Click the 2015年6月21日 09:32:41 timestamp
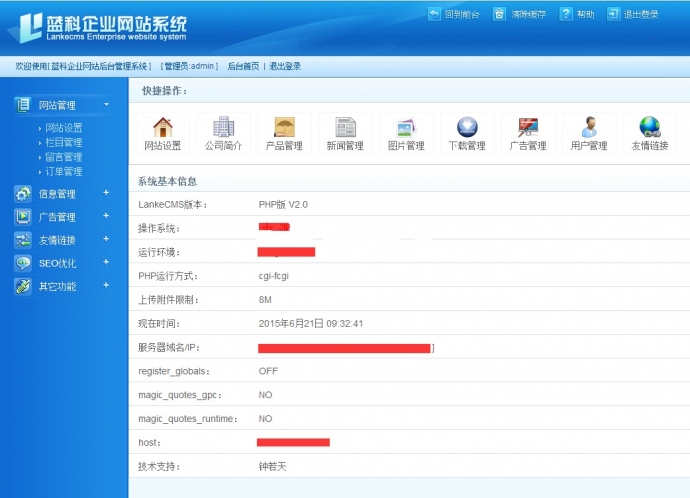The height and width of the screenshot is (498, 690). click(311, 323)
